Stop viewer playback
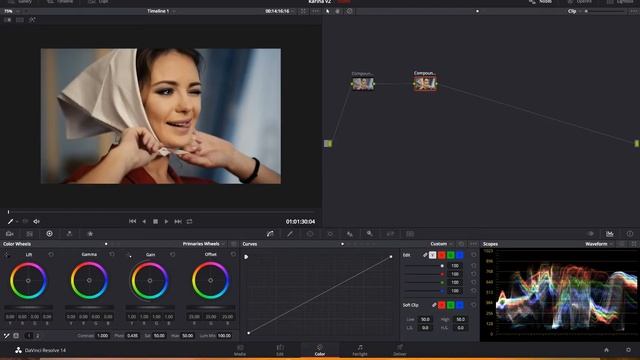The height and width of the screenshot is (360, 640). pyautogui.click(x=155, y=221)
